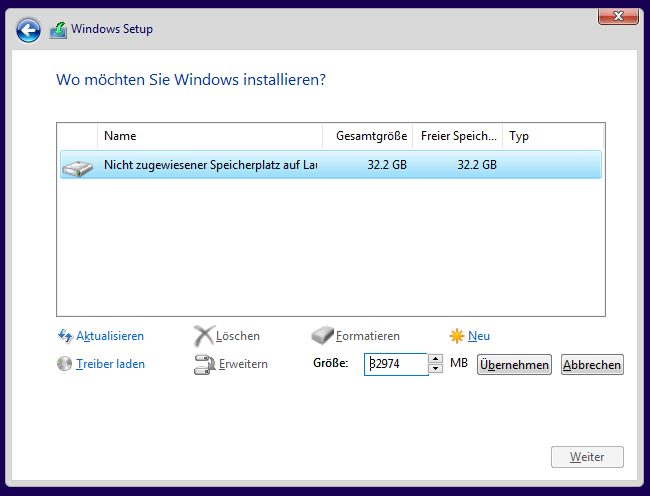650x496 pixels.
Task: Sort by the Name column header
Action: (210, 136)
